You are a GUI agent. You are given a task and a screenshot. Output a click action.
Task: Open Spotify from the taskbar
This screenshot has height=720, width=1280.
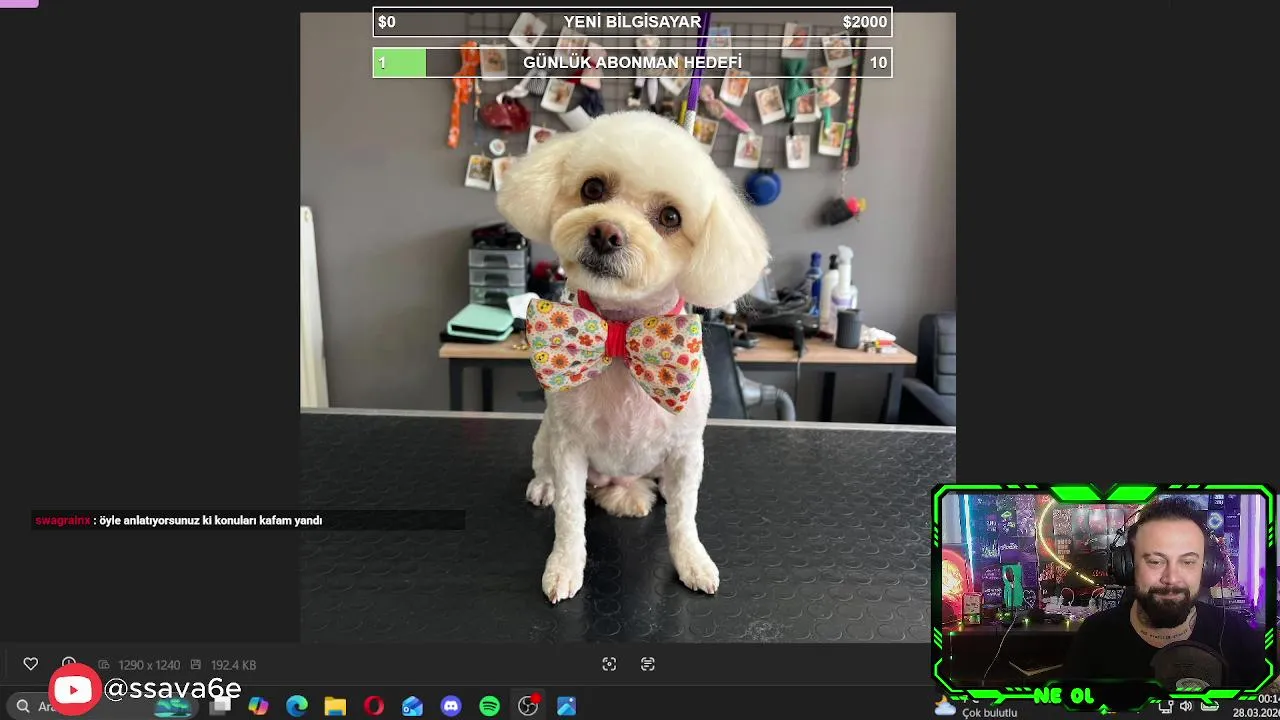click(489, 706)
